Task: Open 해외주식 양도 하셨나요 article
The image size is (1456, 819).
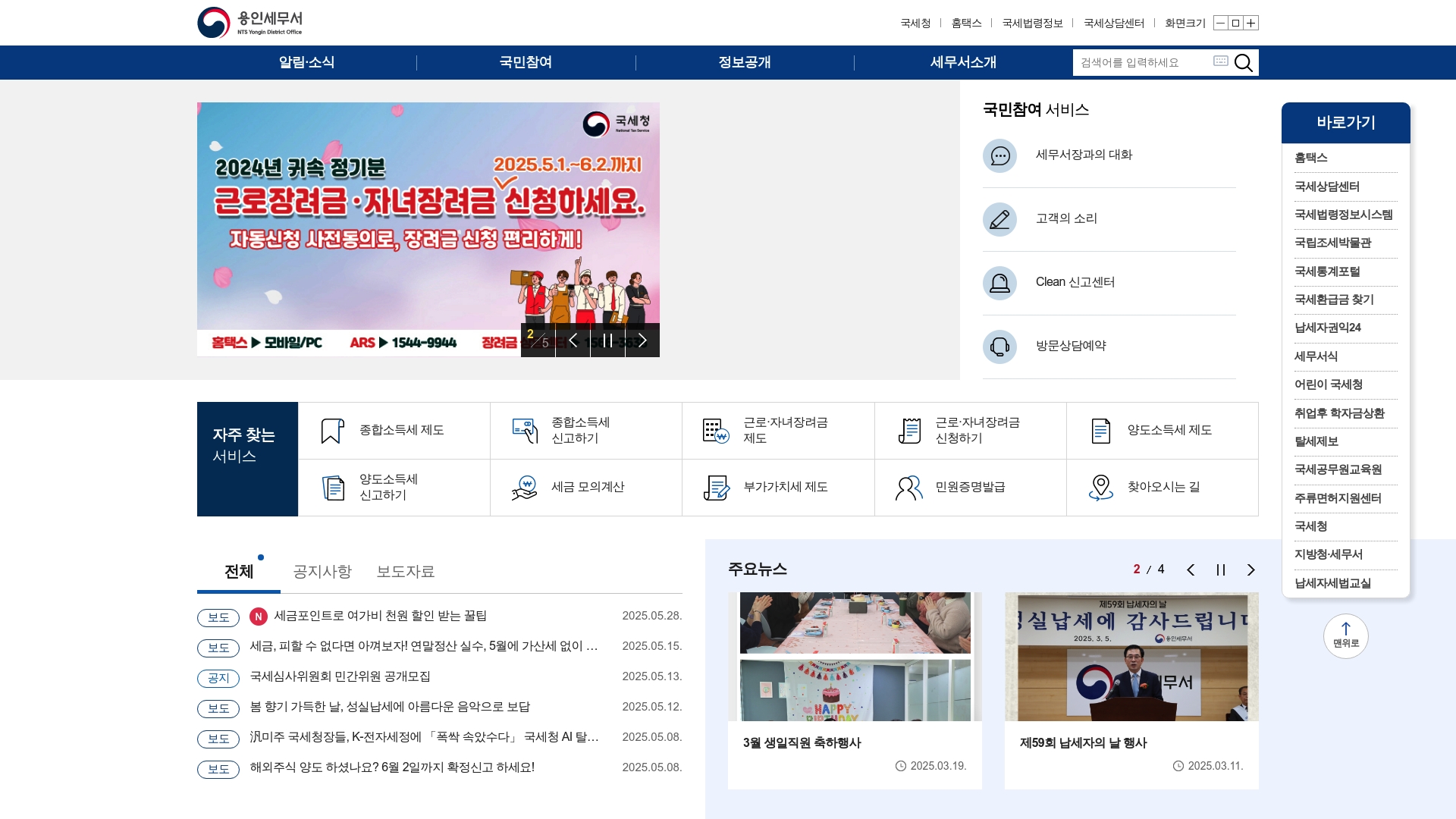Action: [x=392, y=767]
